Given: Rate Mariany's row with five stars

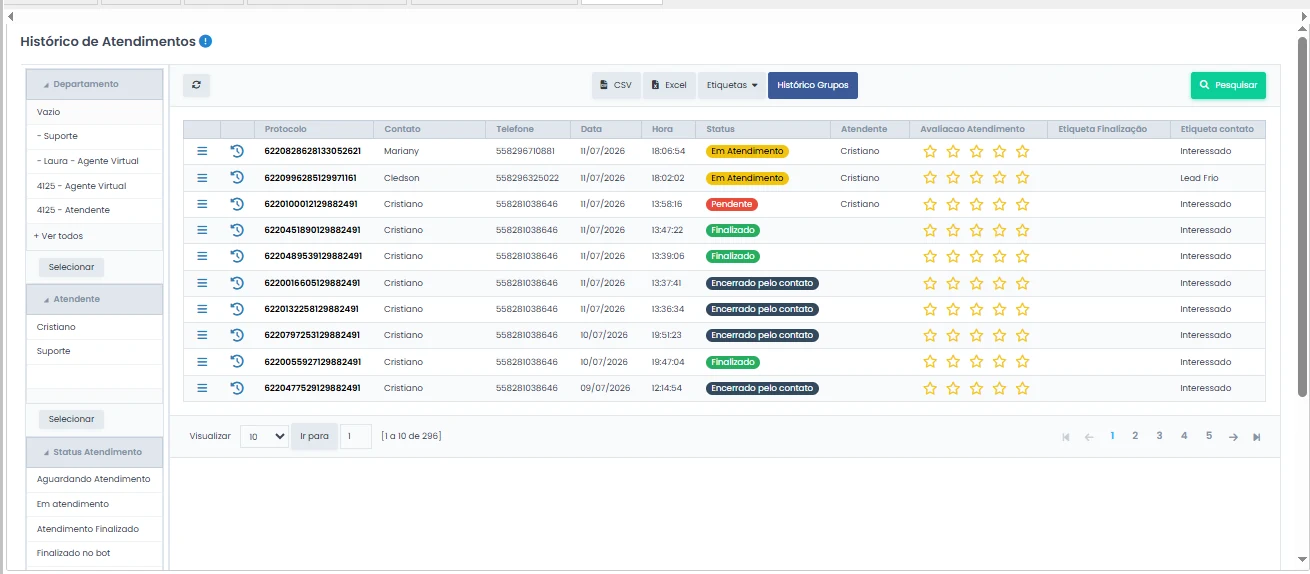Looking at the screenshot, I should 1022,151.
